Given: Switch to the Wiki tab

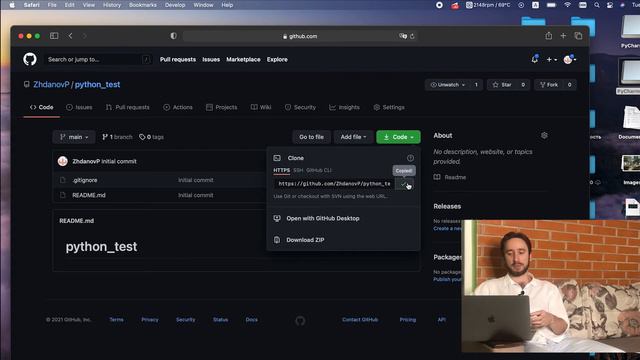Looking at the screenshot, I should coord(261,107).
